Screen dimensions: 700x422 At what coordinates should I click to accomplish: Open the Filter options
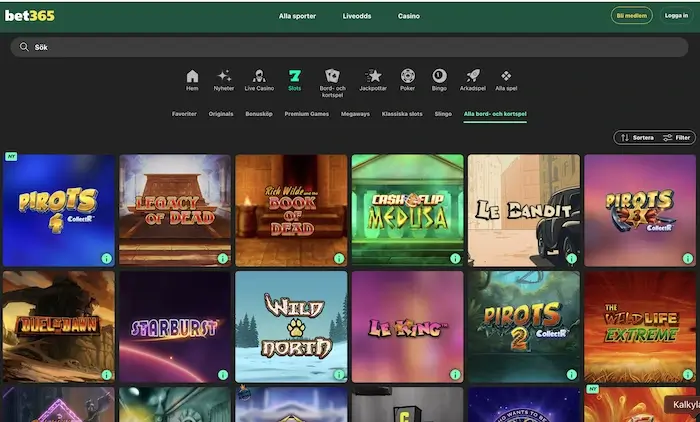click(x=677, y=138)
